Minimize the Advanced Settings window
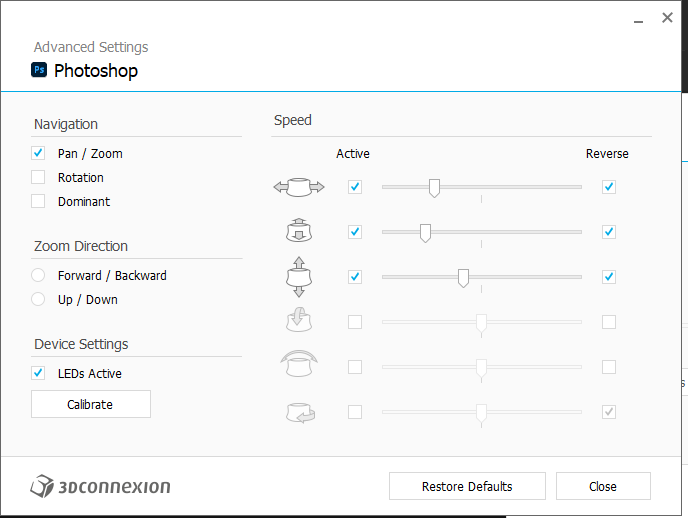The height and width of the screenshot is (518, 688). tap(637, 18)
